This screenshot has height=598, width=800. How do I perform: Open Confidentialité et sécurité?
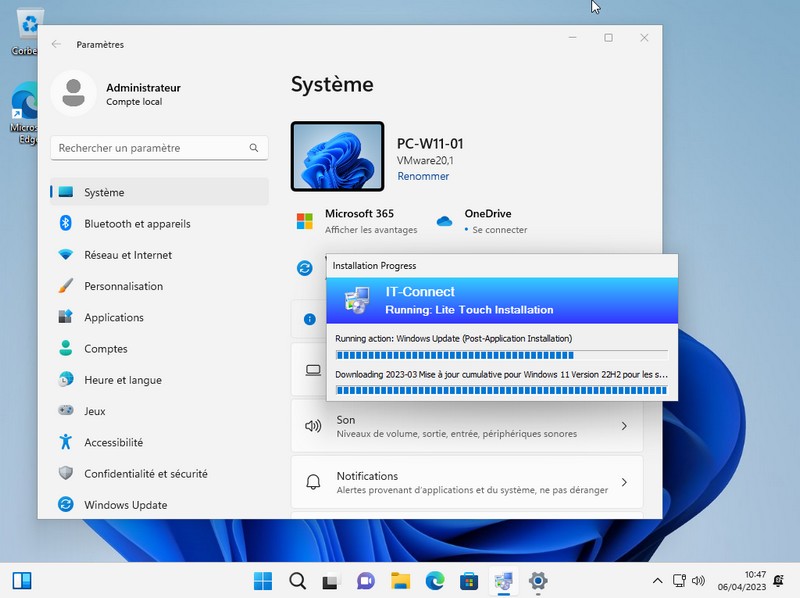159,474
